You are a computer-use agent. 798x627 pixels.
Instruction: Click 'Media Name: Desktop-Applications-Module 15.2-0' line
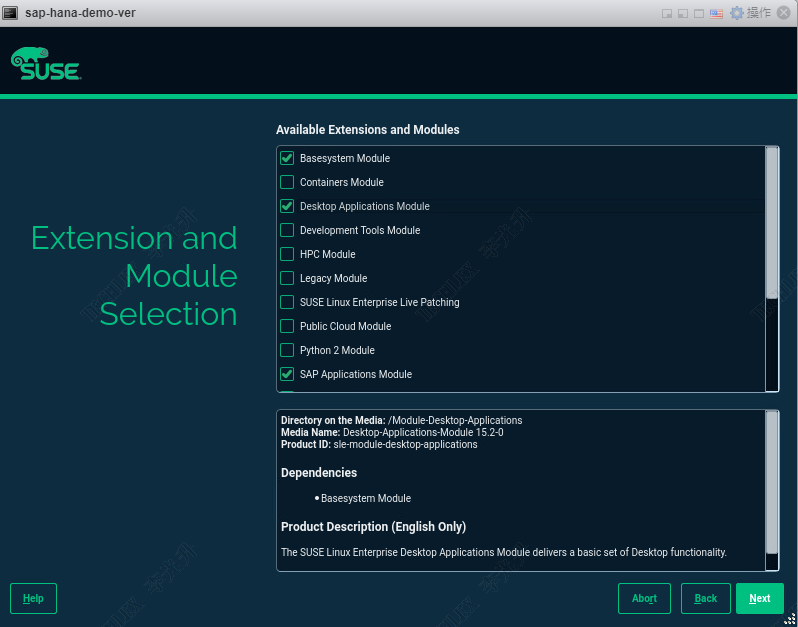point(392,433)
